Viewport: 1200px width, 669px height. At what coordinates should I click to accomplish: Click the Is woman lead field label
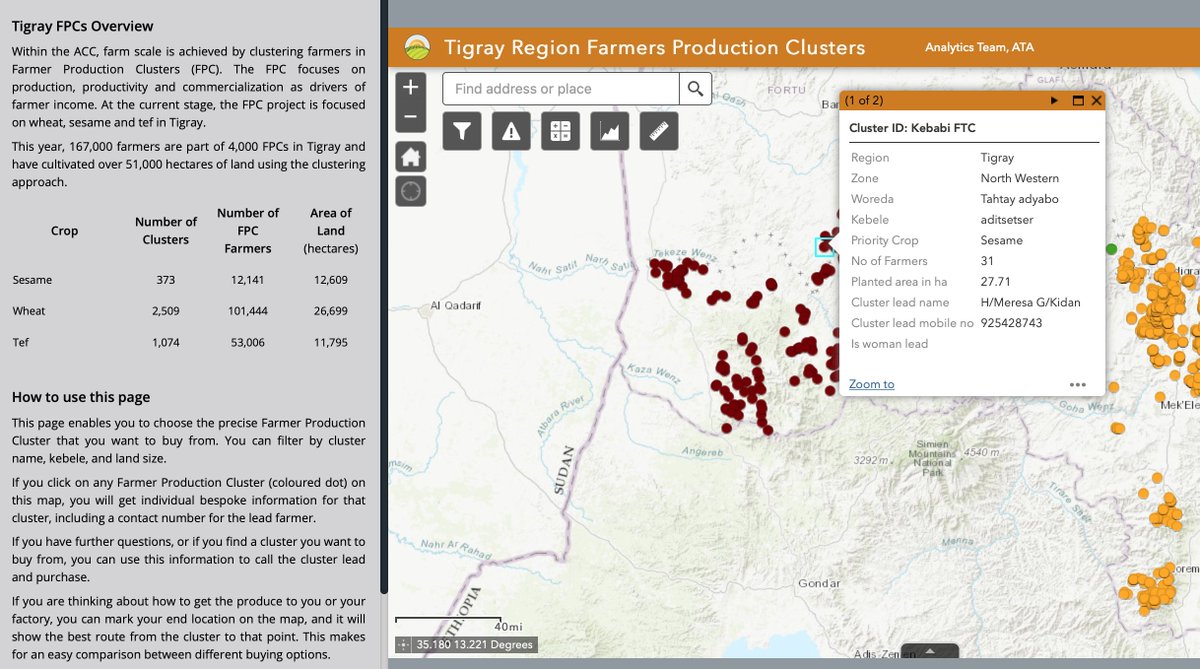889,344
